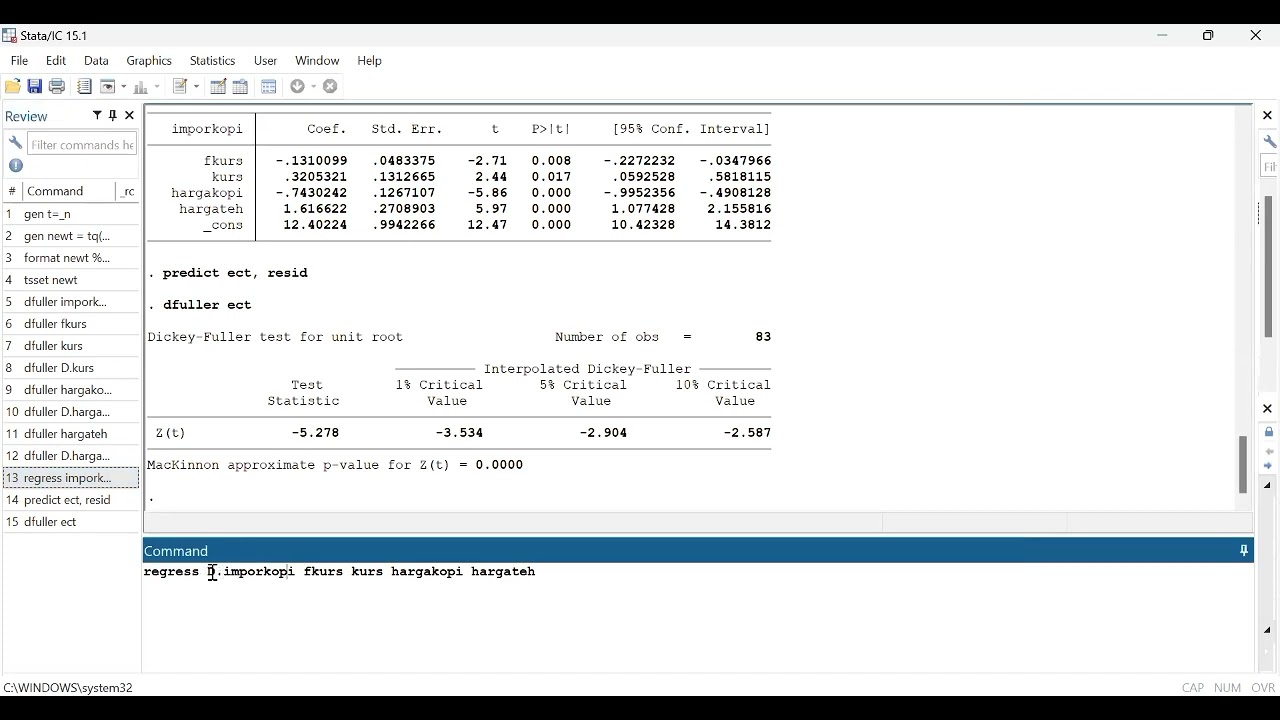Click the right arrow in Properties pane
1280x720 pixels.
click(1269, 466)
